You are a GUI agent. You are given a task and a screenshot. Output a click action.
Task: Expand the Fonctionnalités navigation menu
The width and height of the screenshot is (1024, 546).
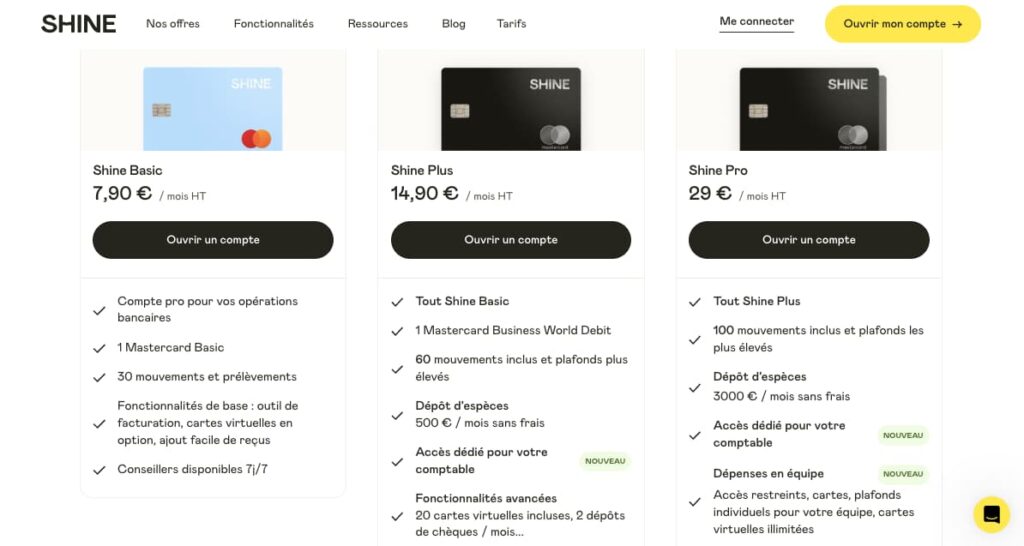coord(273,24)
